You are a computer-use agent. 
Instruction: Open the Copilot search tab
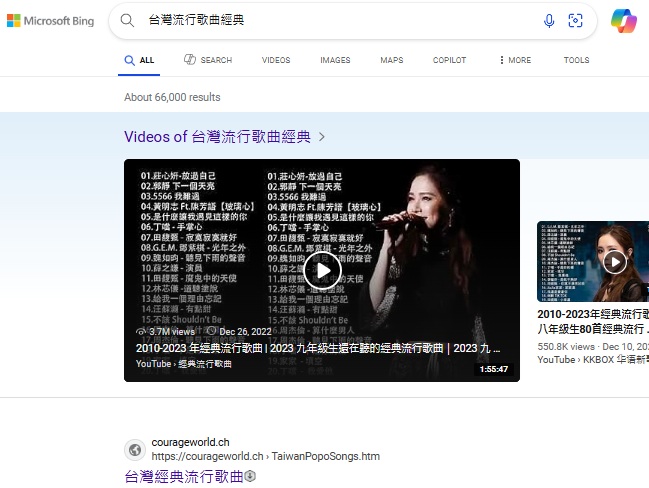coord(449,60)
